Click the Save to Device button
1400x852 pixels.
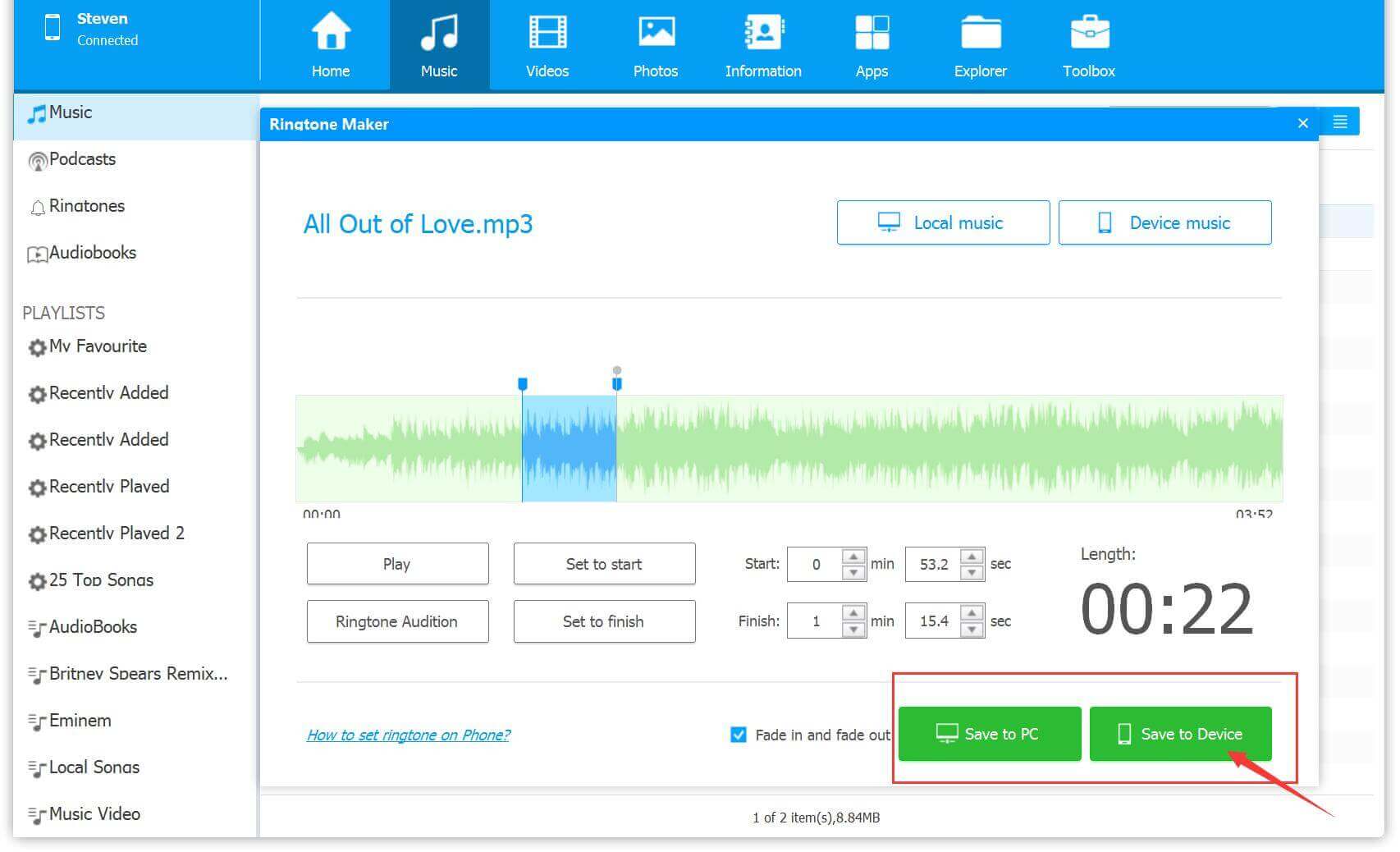(1180, 734)
